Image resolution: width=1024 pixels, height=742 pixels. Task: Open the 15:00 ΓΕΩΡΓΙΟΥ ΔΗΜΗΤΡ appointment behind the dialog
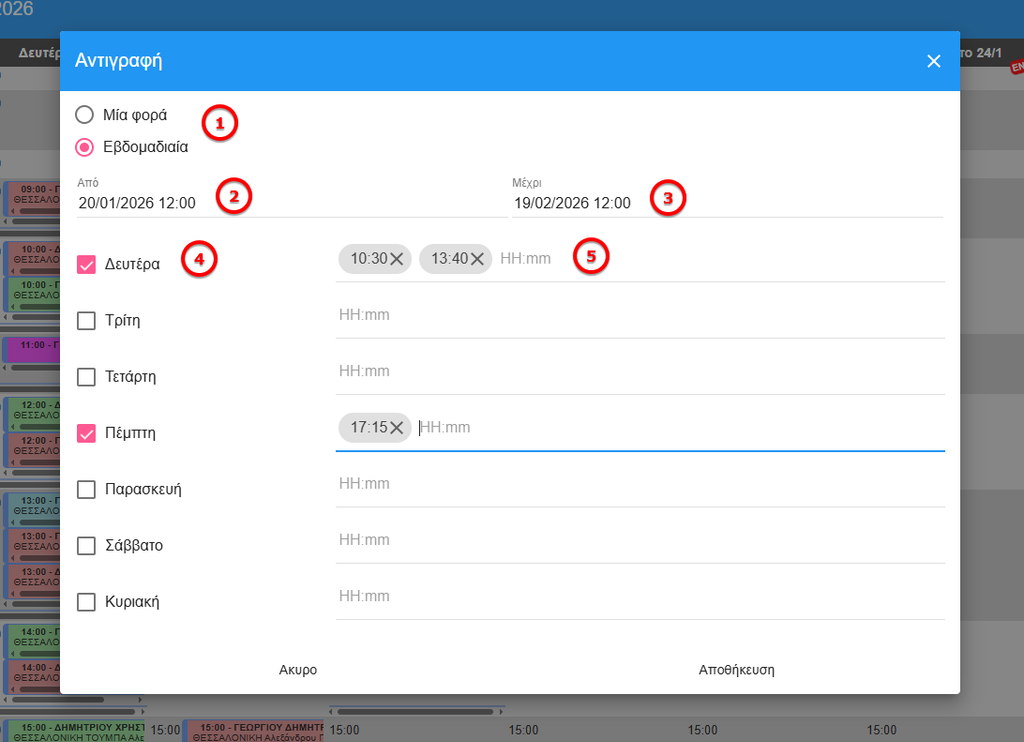point(253,732)
